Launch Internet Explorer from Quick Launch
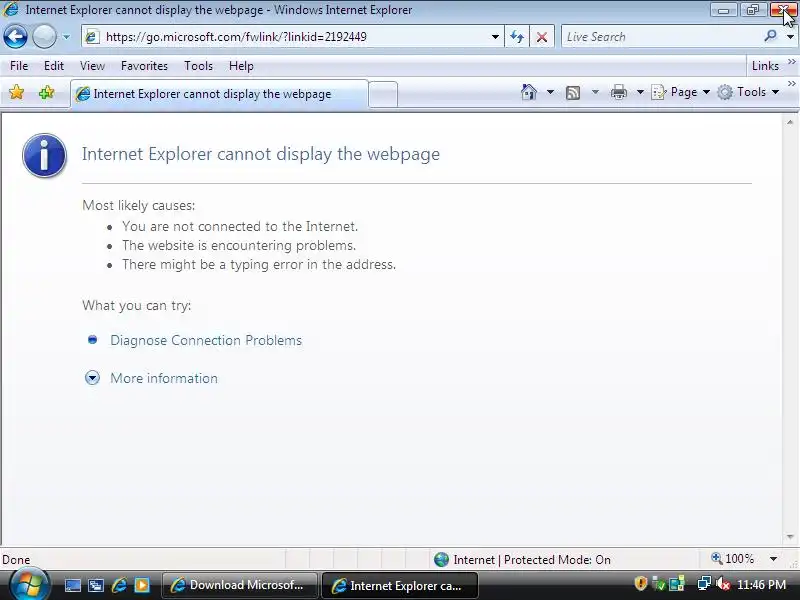The image size is (800, 600). click(119, 585)
